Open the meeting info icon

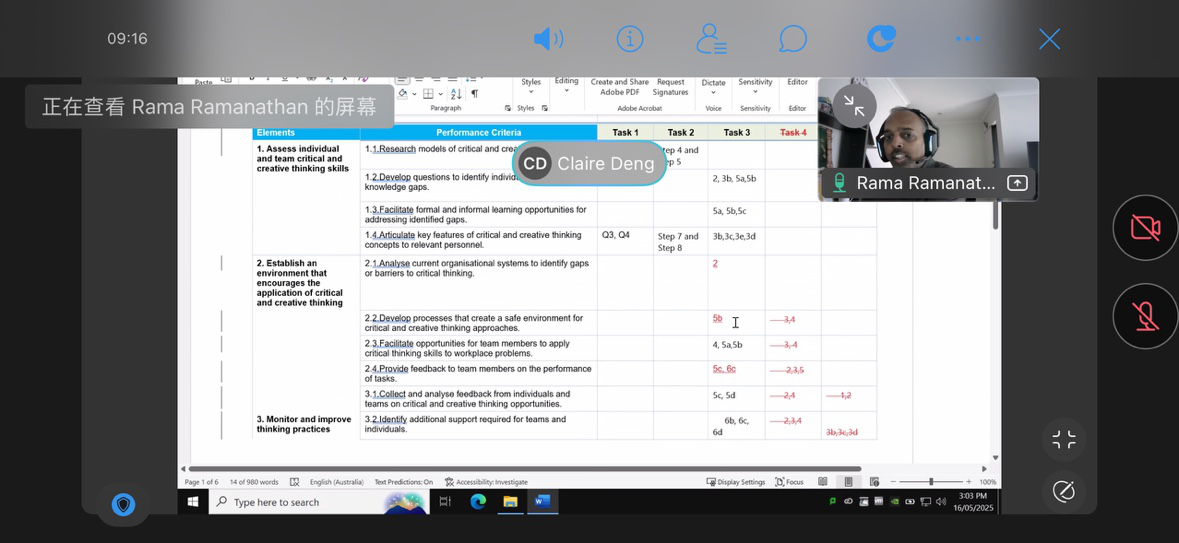click(x=629, y=39)
